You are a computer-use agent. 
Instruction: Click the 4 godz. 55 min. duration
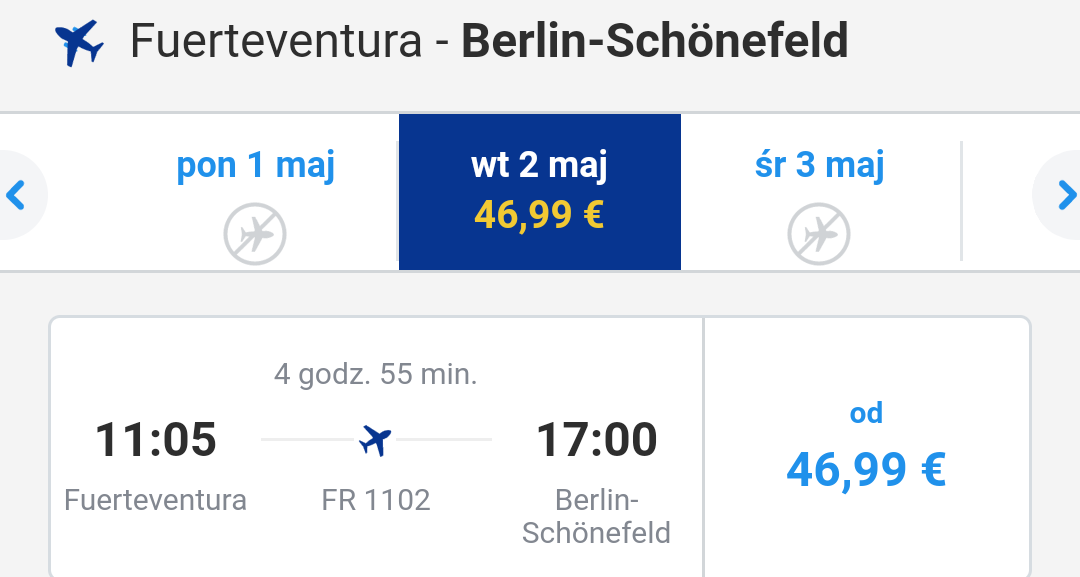coord(375,375)
